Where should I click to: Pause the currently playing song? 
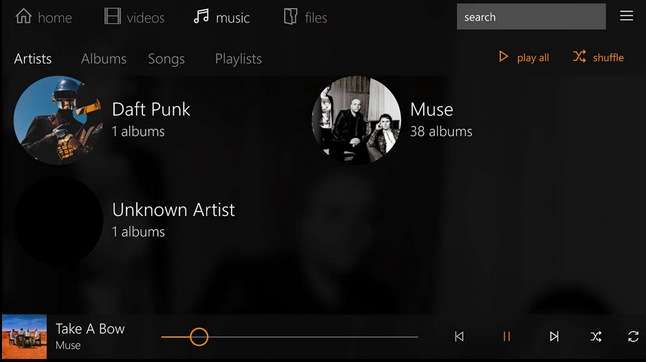pos(507,336)
